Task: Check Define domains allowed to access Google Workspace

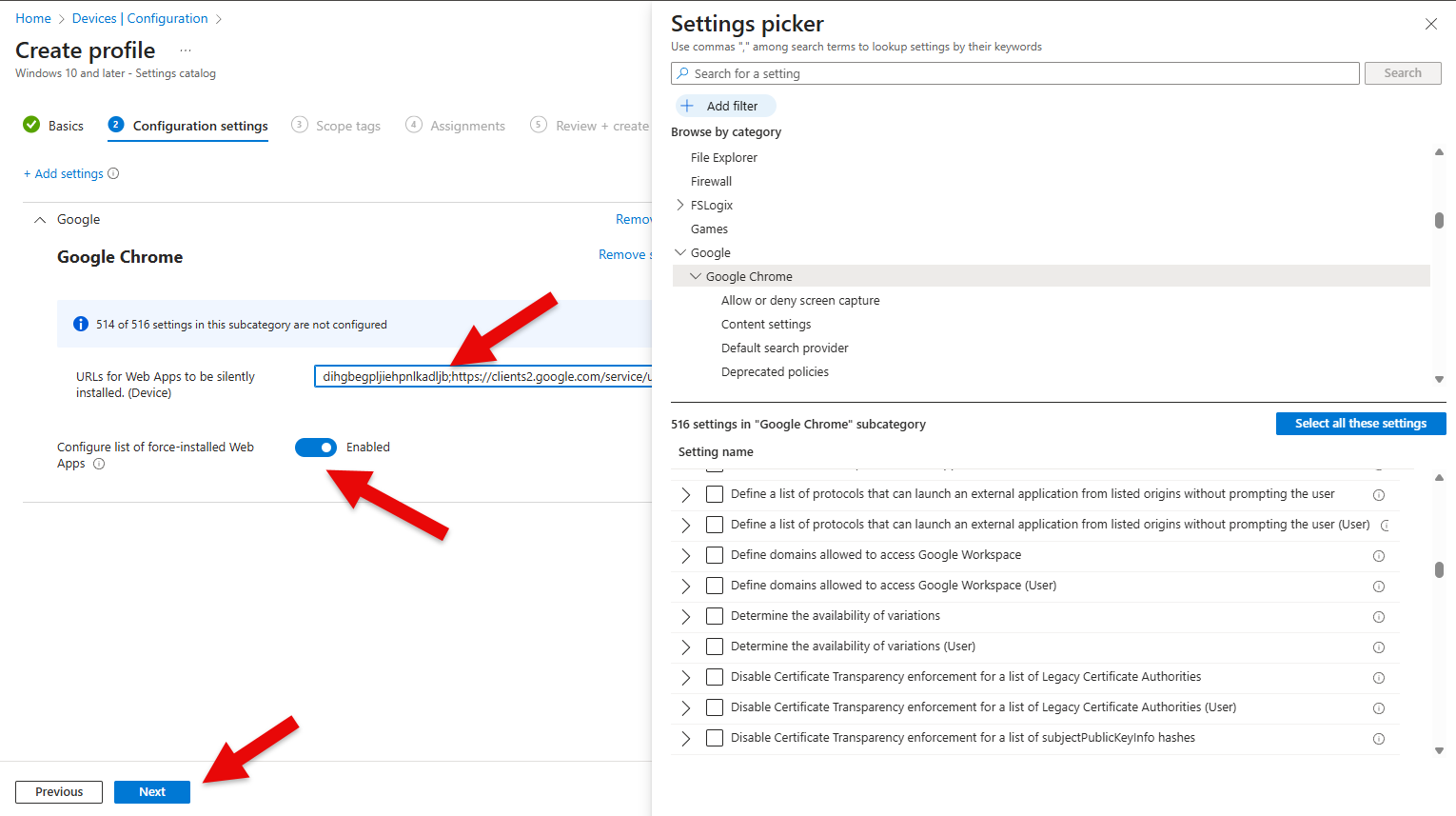Action: [715, 555]
